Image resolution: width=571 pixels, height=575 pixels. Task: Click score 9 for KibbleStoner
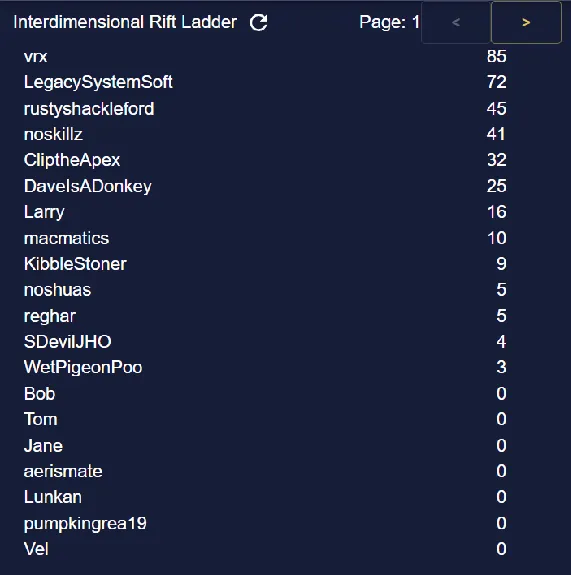501,264
